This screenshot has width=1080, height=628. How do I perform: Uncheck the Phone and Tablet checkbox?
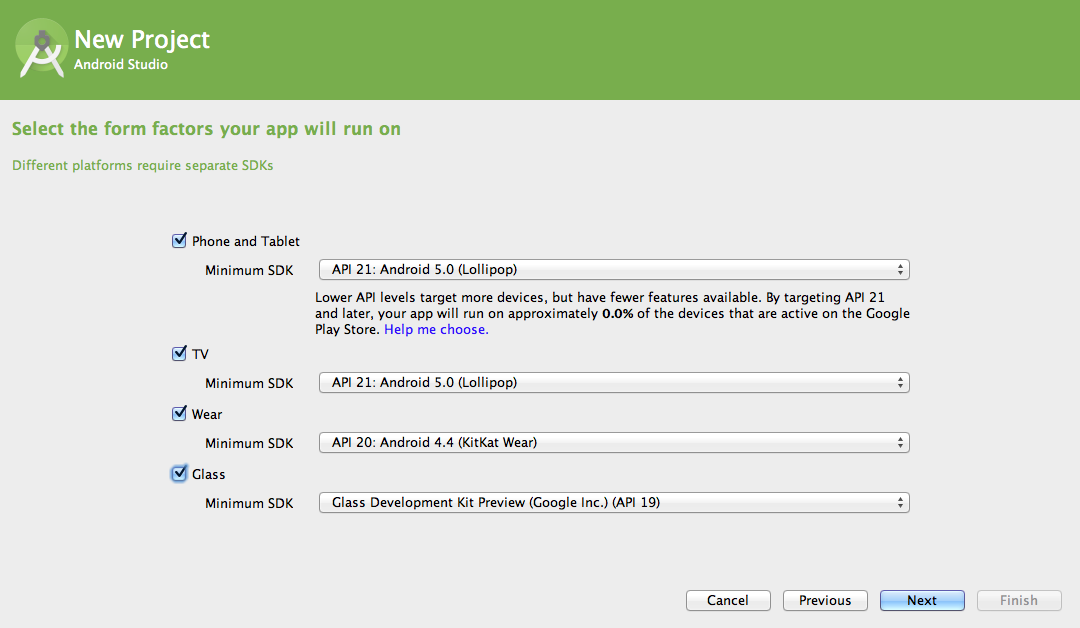pos(180,241)
